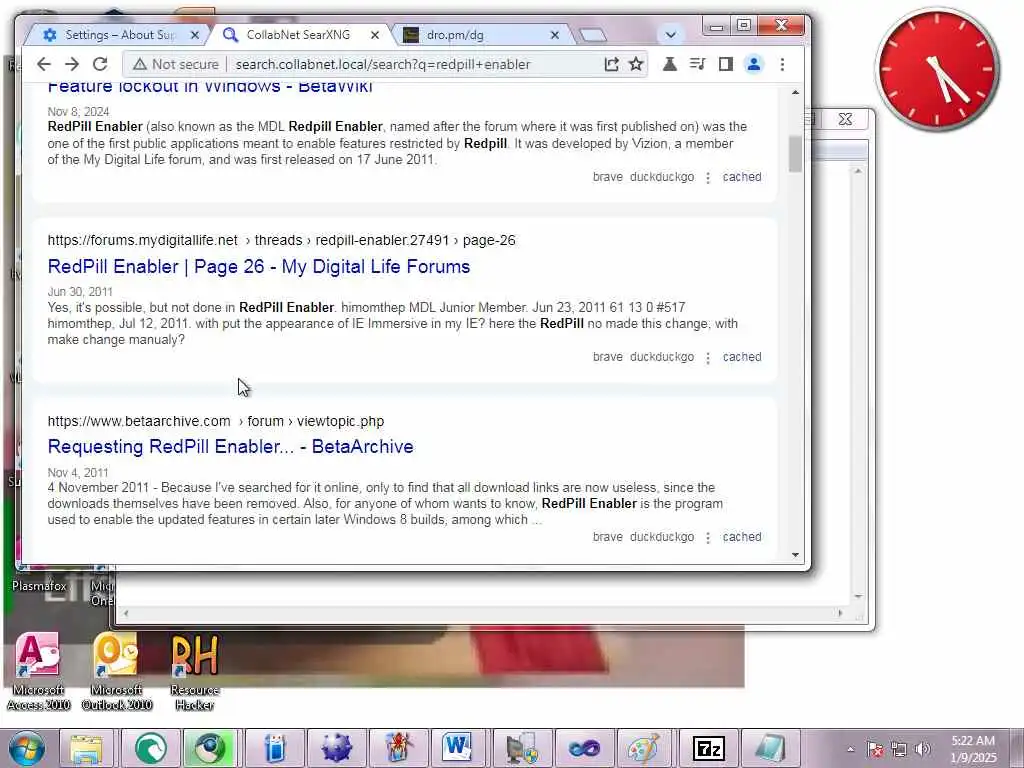Click the address bar URL field

coord(383,64)
